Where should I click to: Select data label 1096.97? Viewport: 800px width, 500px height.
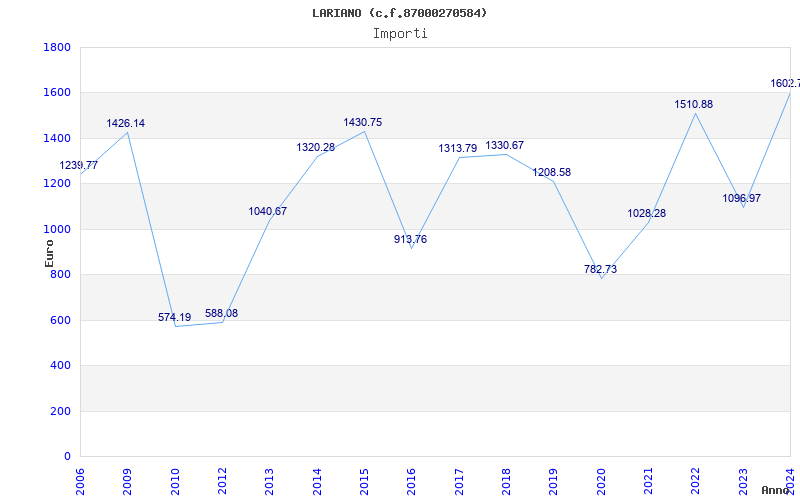[741, 198]
